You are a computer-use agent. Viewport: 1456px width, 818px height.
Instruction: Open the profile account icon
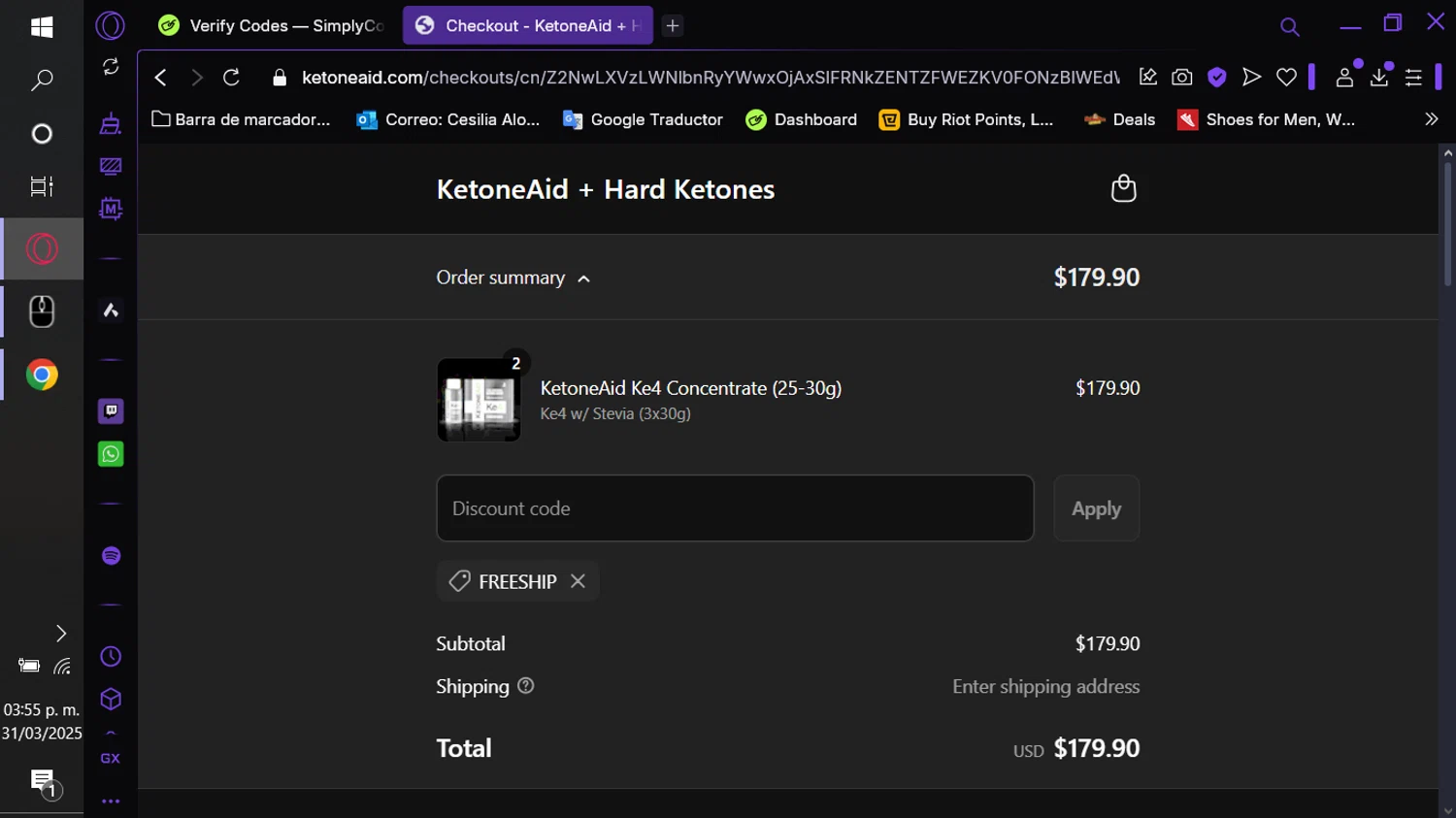(1344, 78)
